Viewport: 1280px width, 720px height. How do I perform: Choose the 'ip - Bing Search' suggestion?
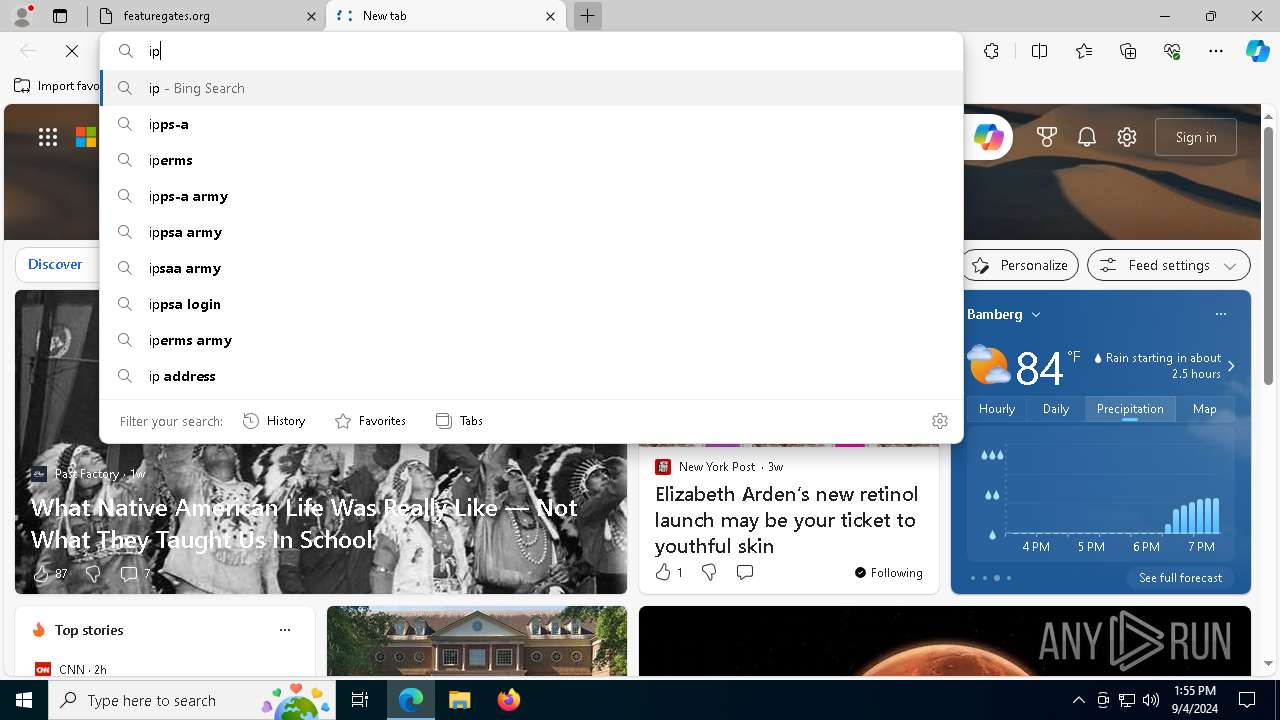tap(531, 88)
